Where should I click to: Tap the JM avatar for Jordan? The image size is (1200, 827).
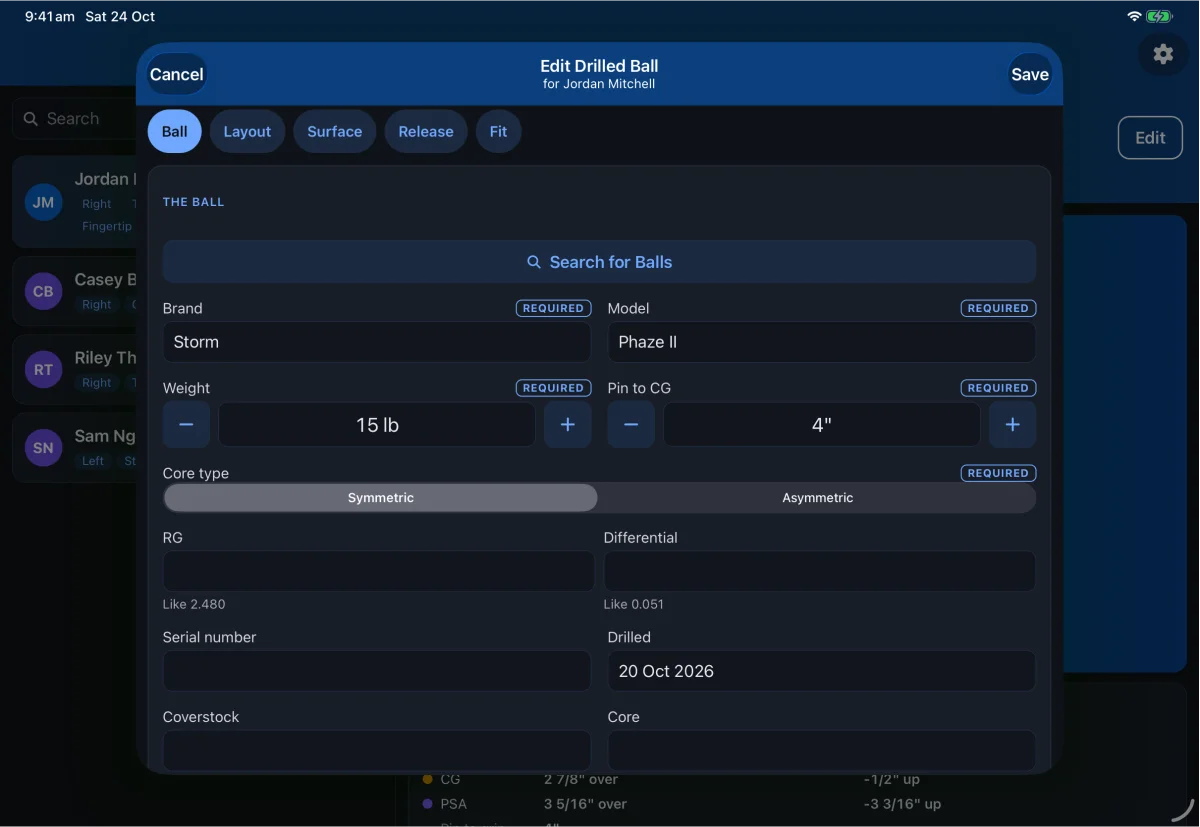tap(43, 202)
